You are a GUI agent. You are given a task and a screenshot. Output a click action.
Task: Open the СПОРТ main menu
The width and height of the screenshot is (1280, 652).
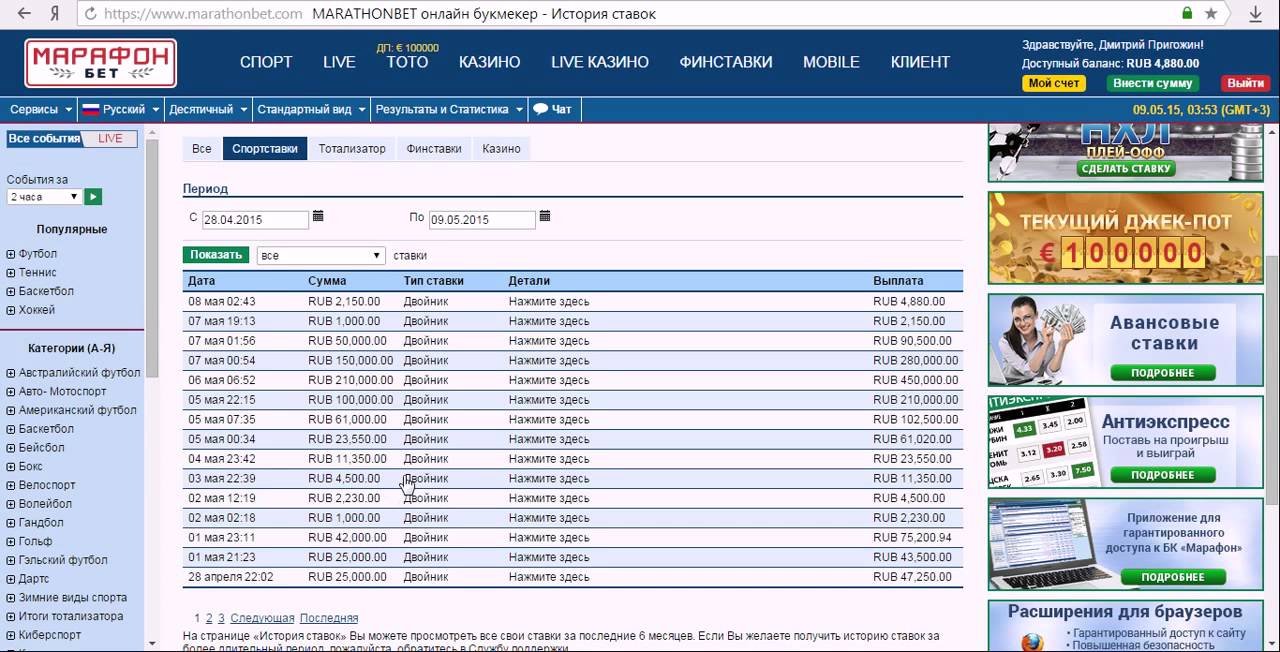[x=266, y=62]
